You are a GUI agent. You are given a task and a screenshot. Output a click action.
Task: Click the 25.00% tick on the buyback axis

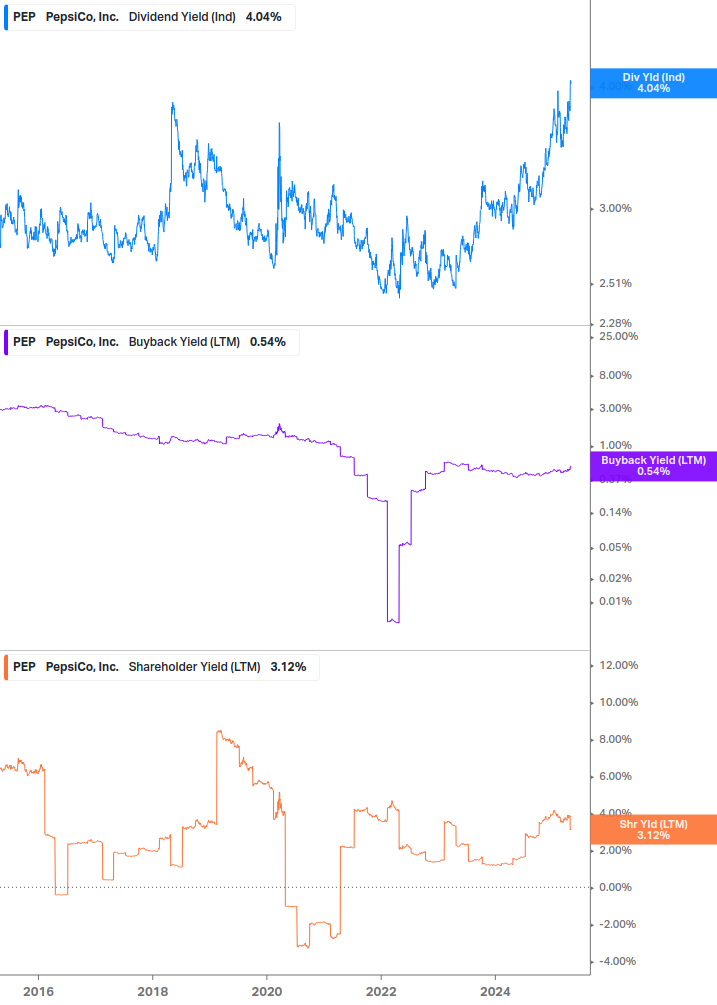(x=618, y=336)
